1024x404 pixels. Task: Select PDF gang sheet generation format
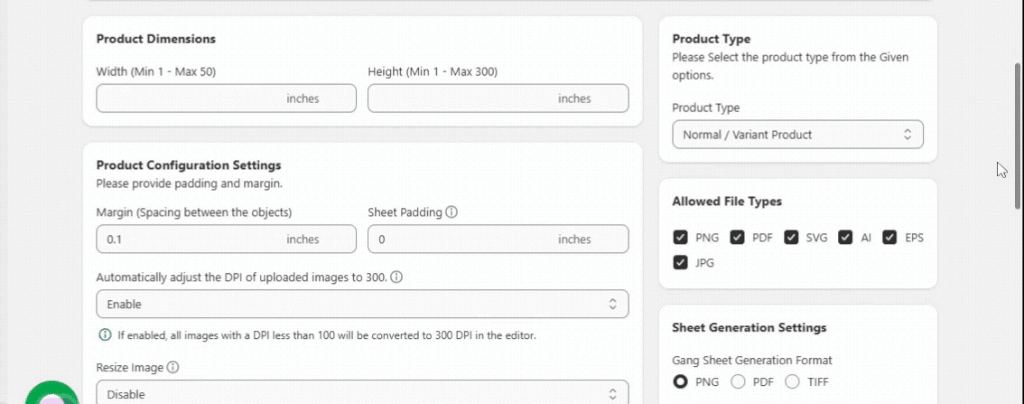pyautogui.click(x=739, y=381)
